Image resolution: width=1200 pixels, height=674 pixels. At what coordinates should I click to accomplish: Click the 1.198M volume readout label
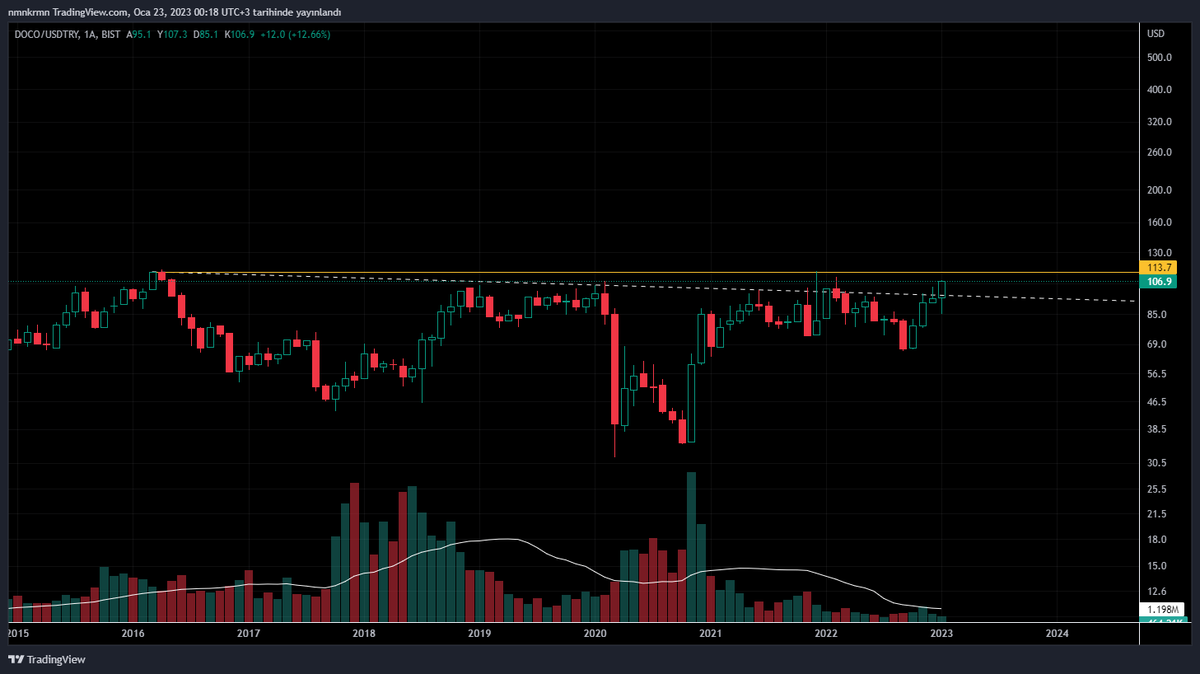[1163, 609]
